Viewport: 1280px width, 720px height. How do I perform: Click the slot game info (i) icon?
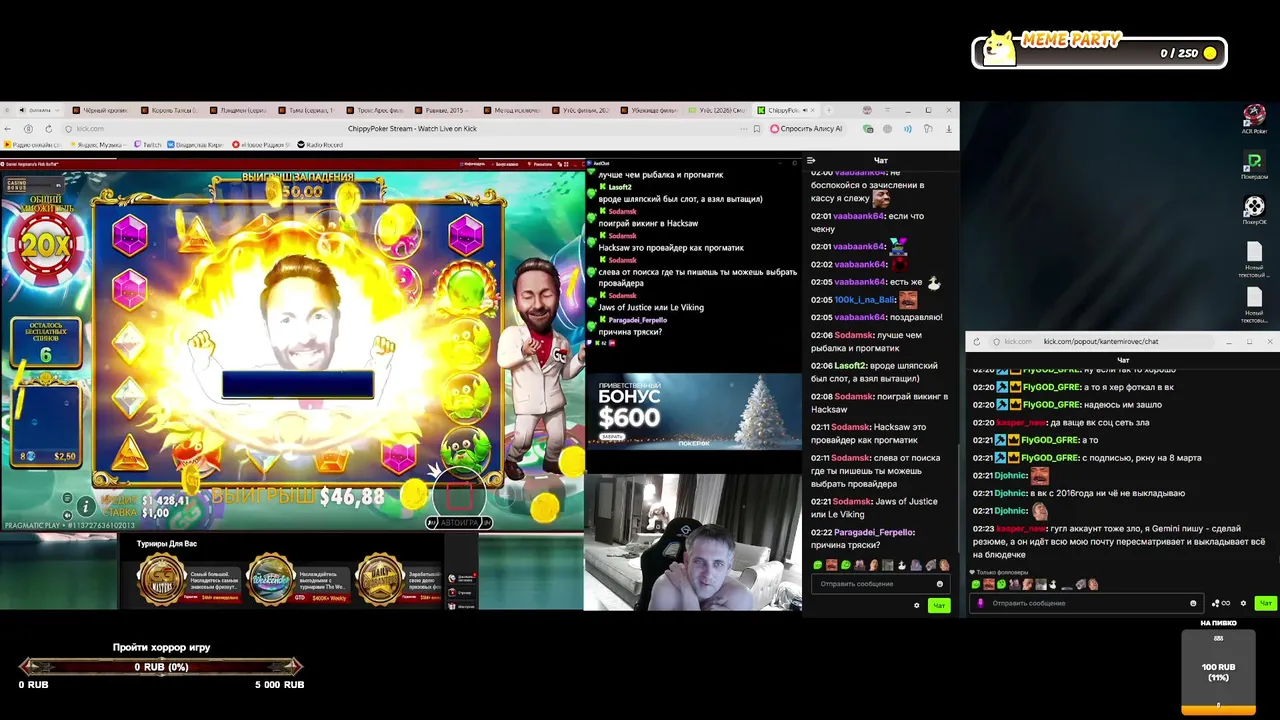pyautogui.click(x=86, y=507)
